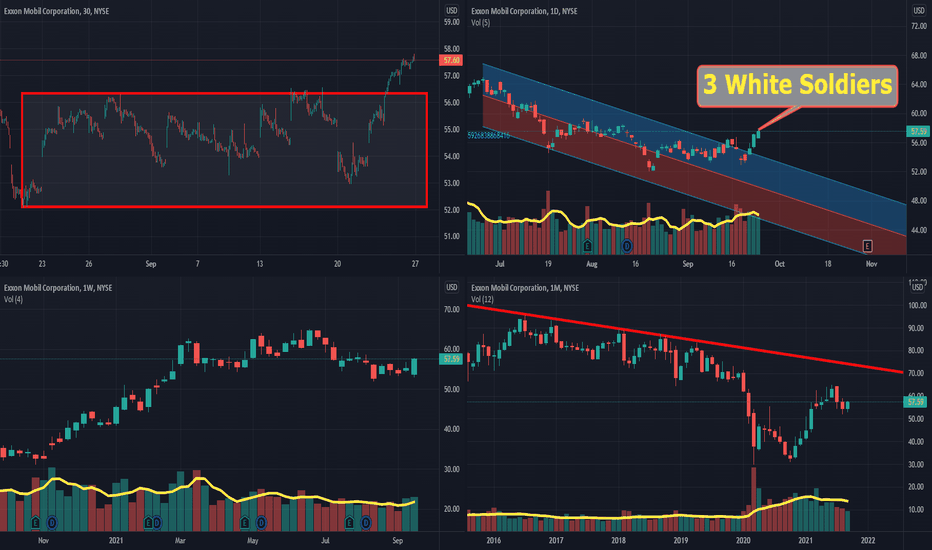Viewport: 932px width, 550px height.
Task: Click the dividend D marker before Mar on weekly chart
Action: (157, 523)
